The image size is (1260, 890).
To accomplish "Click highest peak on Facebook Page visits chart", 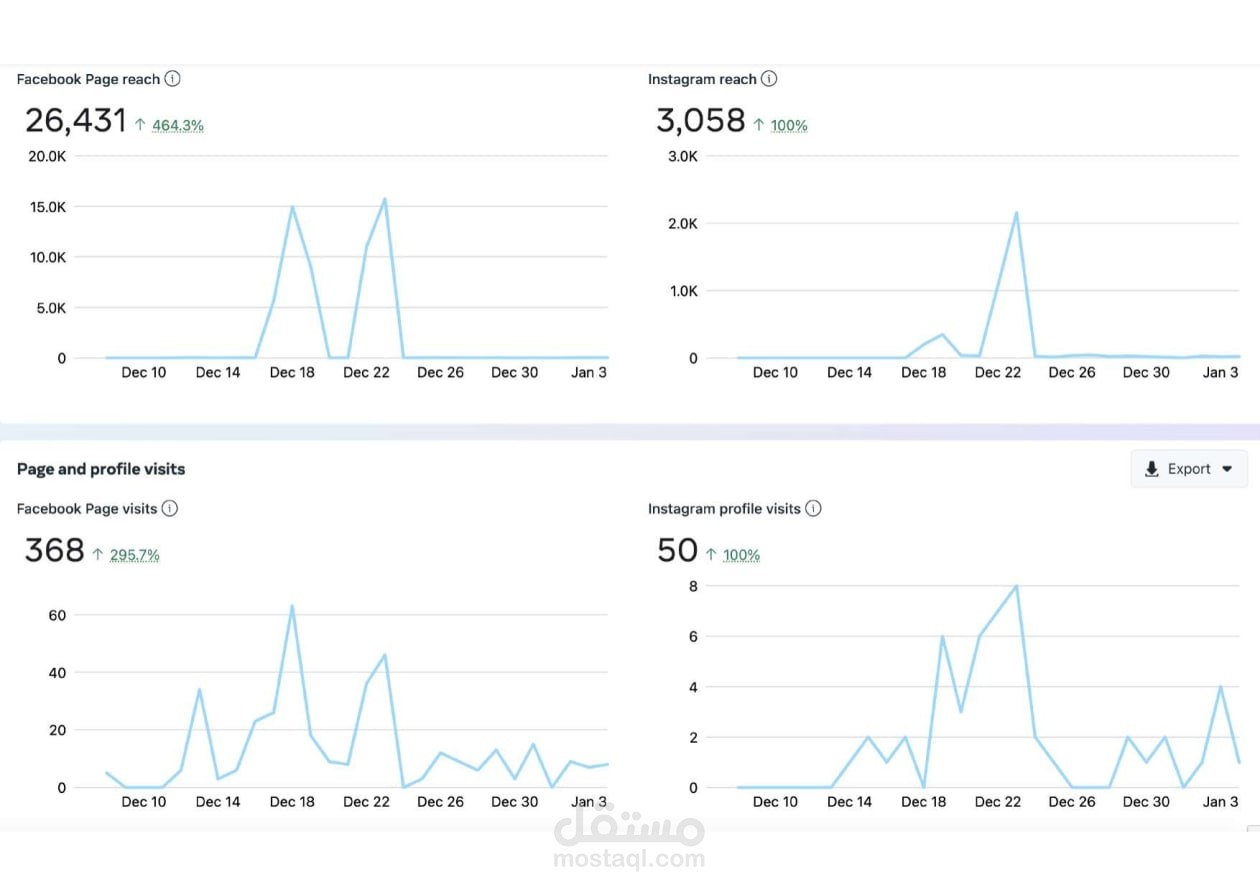I will [292, 605].
